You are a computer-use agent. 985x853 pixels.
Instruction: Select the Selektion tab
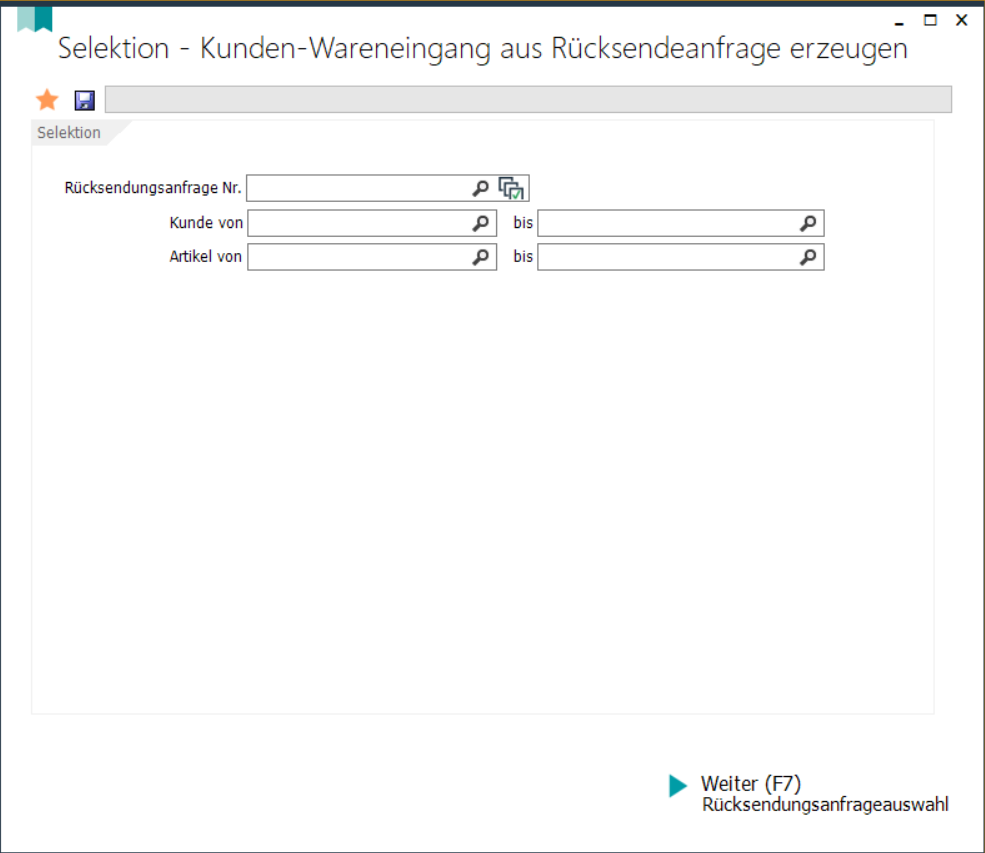tap(69, 133)
